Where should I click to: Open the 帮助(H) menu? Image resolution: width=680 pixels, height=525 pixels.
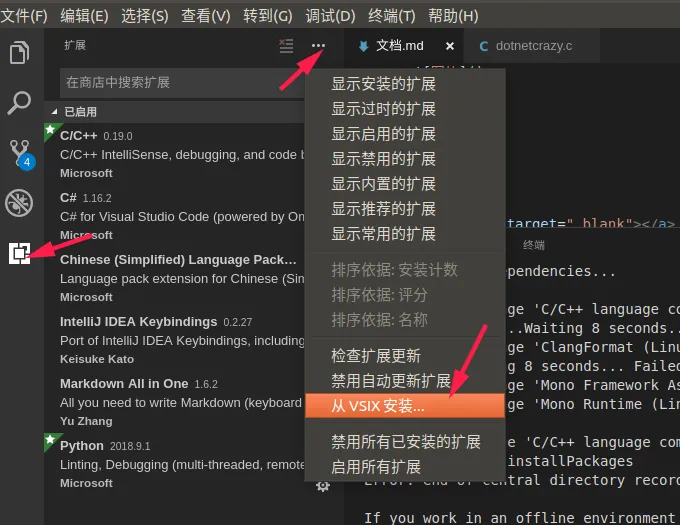tap(453, 16)
